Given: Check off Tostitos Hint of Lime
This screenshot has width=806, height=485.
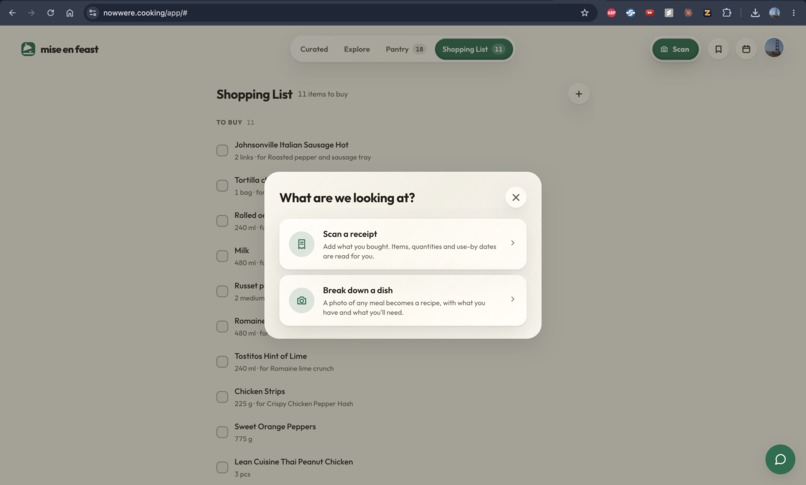Looking at the screenshot, I should point(222,362).
